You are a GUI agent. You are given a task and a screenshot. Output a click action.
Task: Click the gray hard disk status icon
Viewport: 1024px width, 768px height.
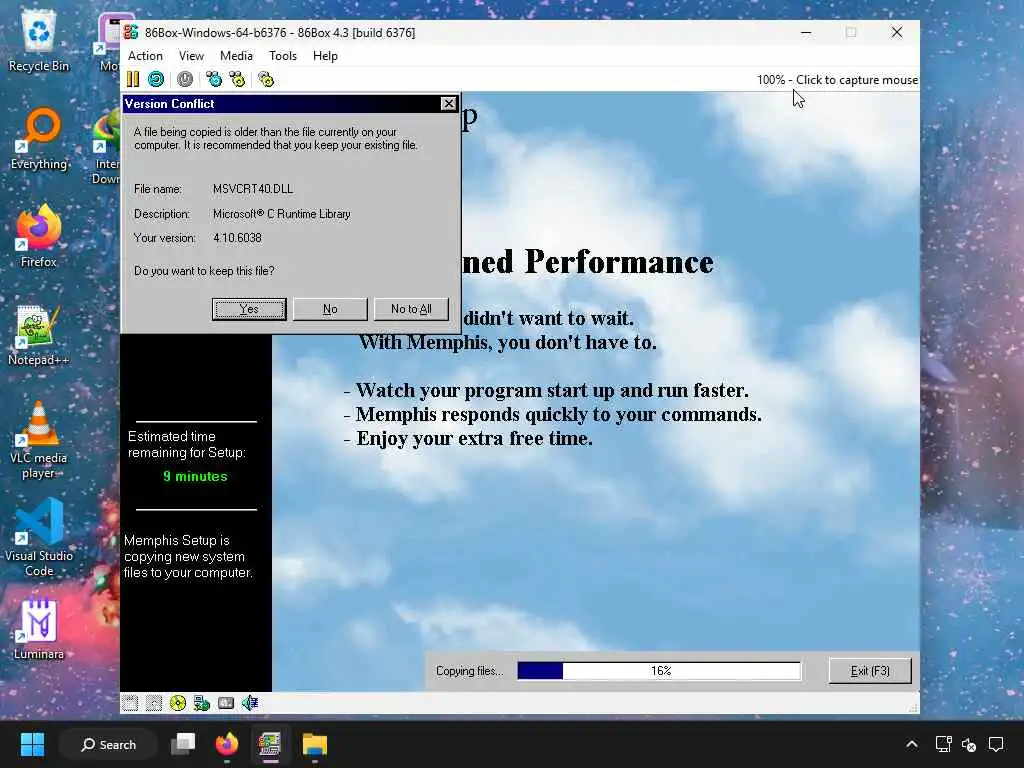[226, 703]
